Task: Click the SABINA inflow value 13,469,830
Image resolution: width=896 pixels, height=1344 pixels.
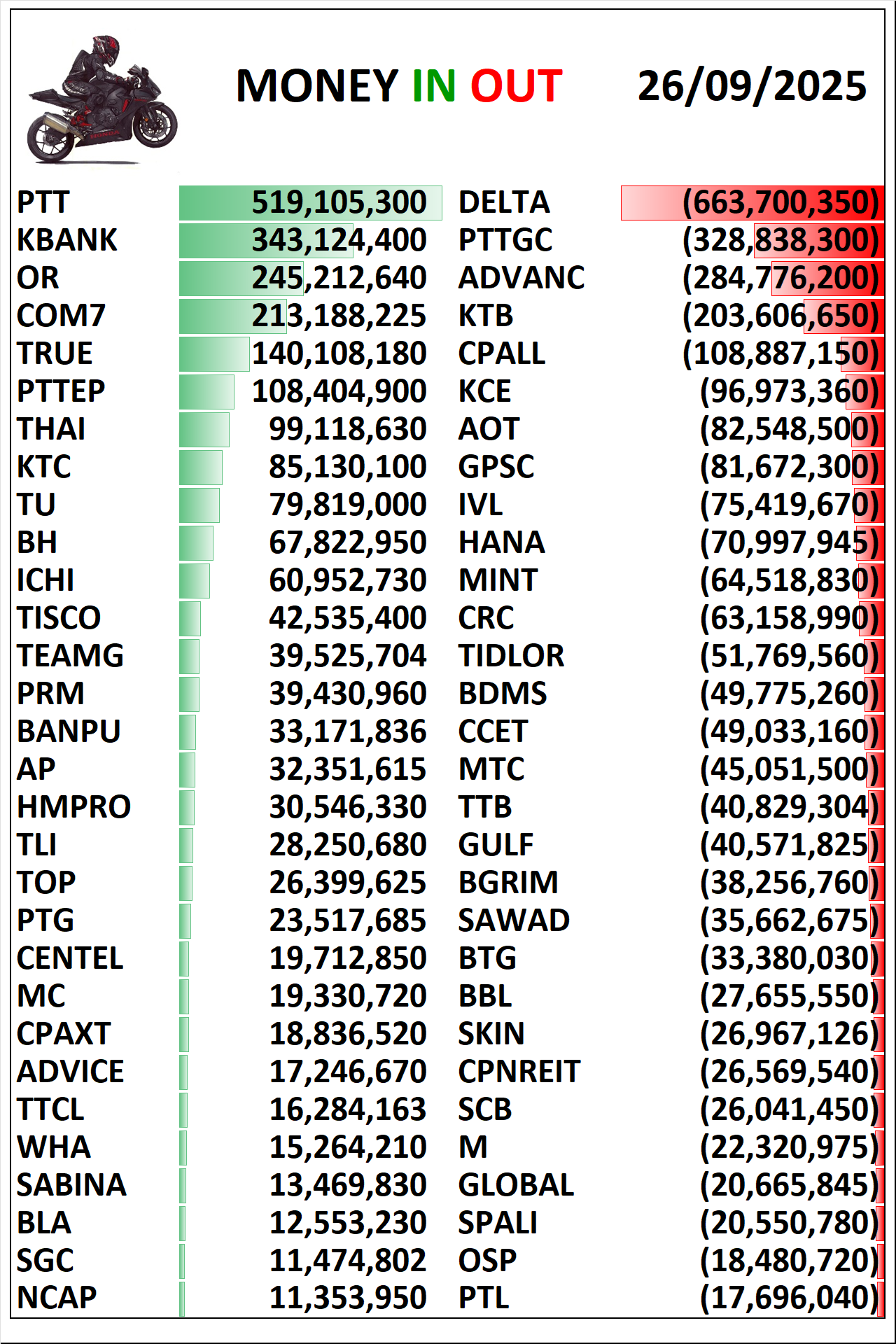Action: (x=348, y=1185)
